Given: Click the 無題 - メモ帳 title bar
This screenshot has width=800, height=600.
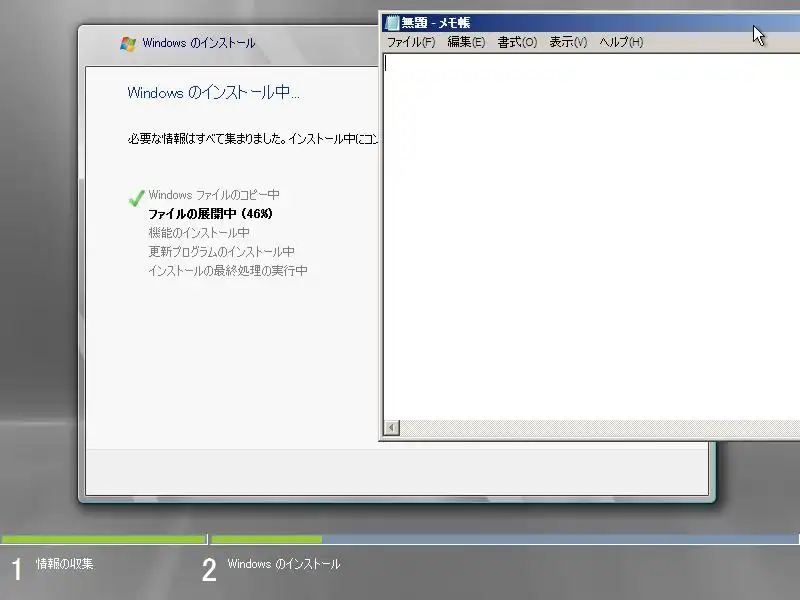Looking at the screenshot, I should pos(591,23).
